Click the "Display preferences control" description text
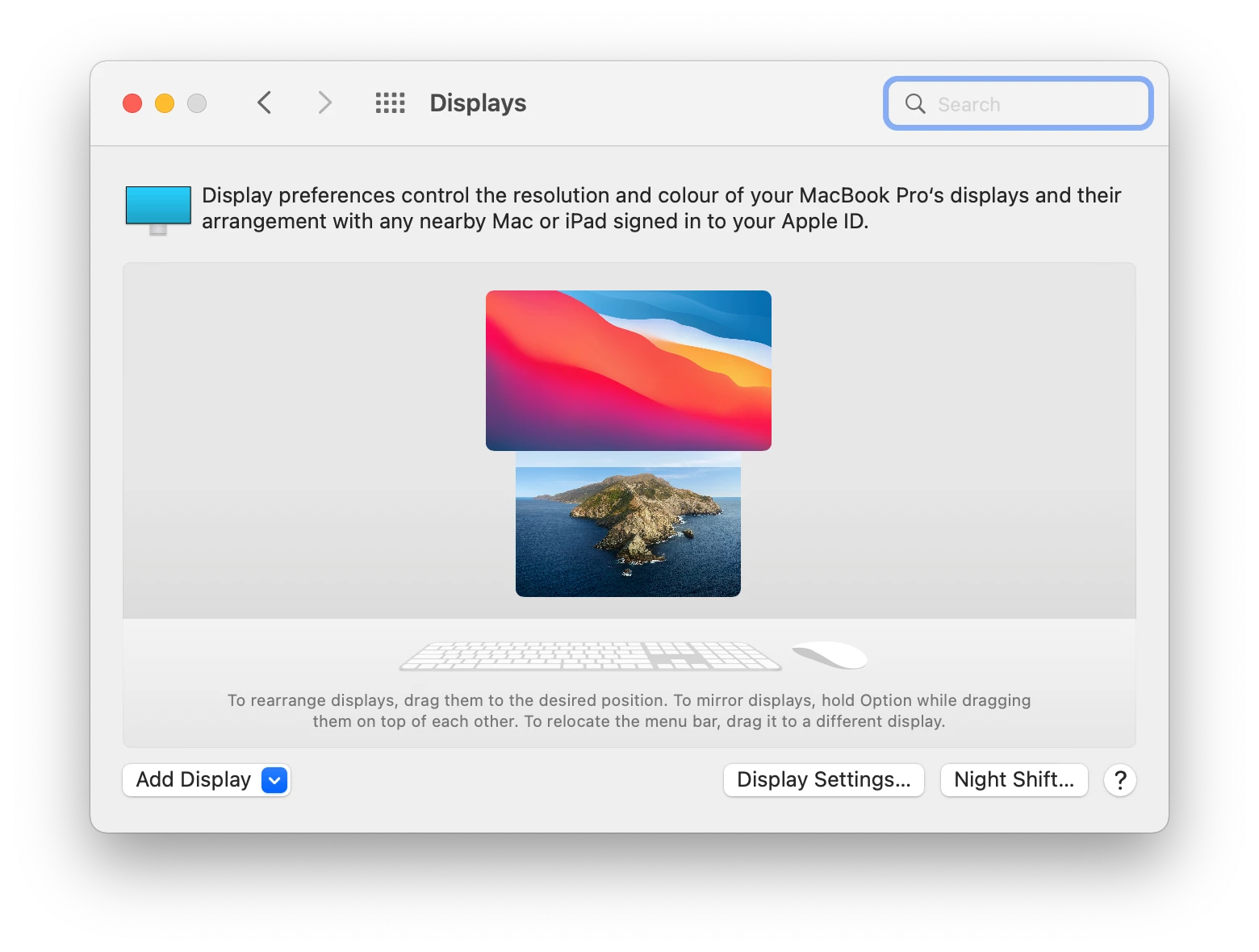The height and width of the screenshot is (952, 1259). (x=661, y=208)
